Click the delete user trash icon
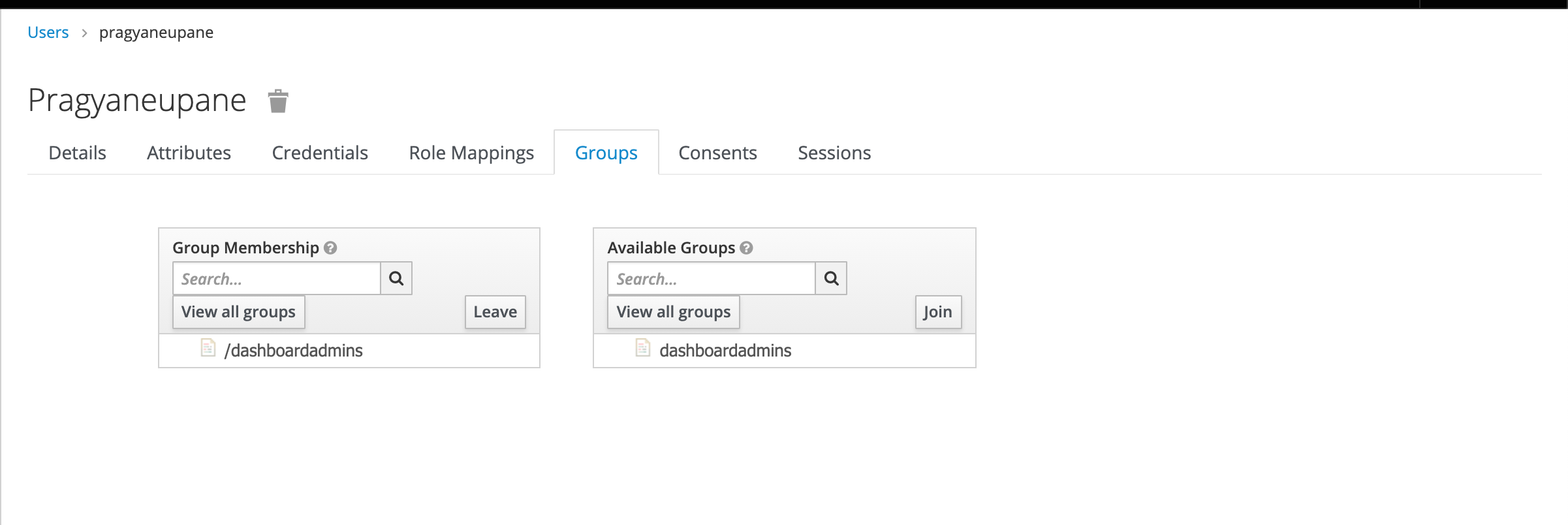Screen dimensions: 1568x525 277,101
